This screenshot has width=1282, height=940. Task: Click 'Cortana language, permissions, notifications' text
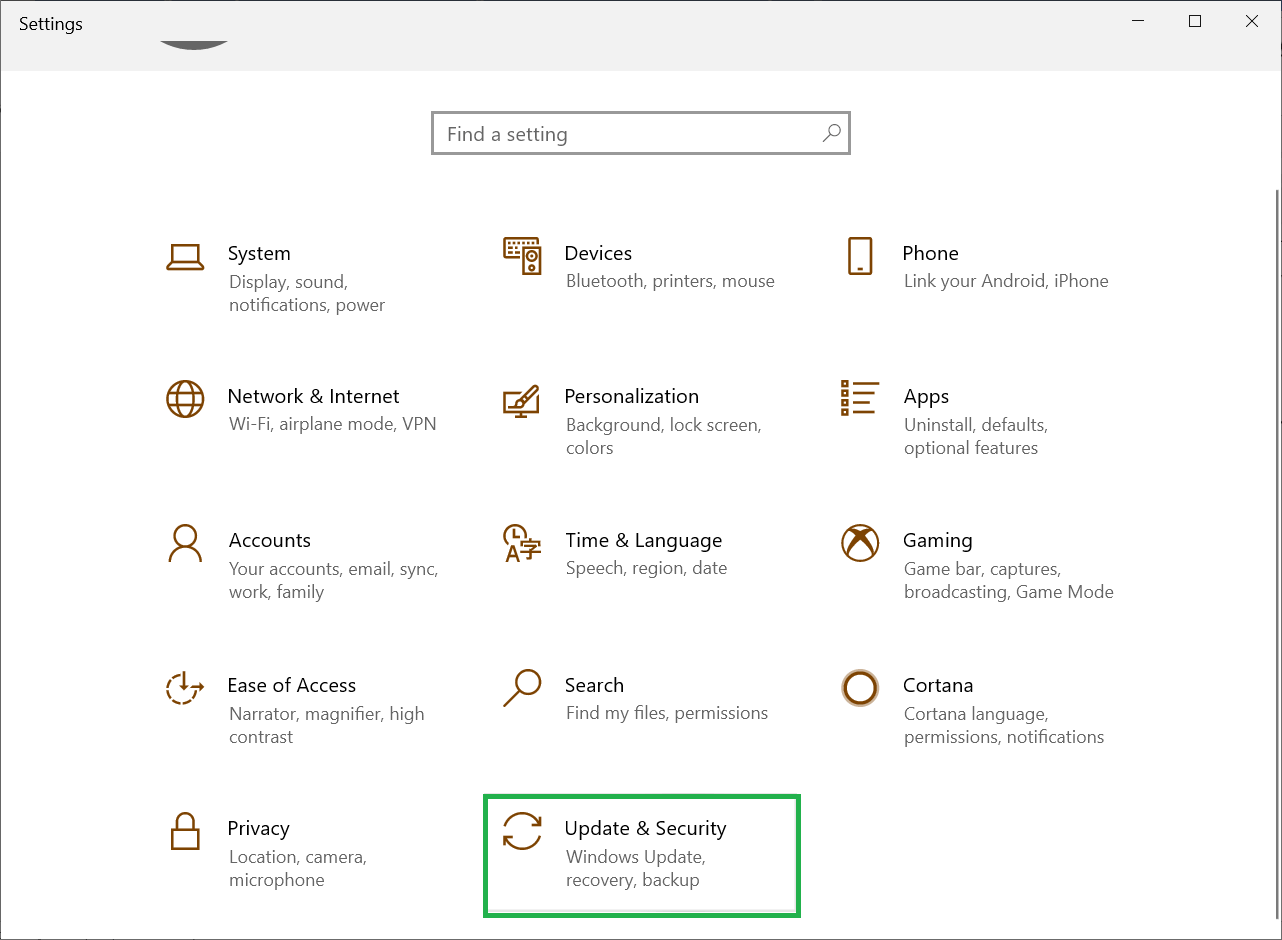pyautogui.click(x=1004, y=726)
